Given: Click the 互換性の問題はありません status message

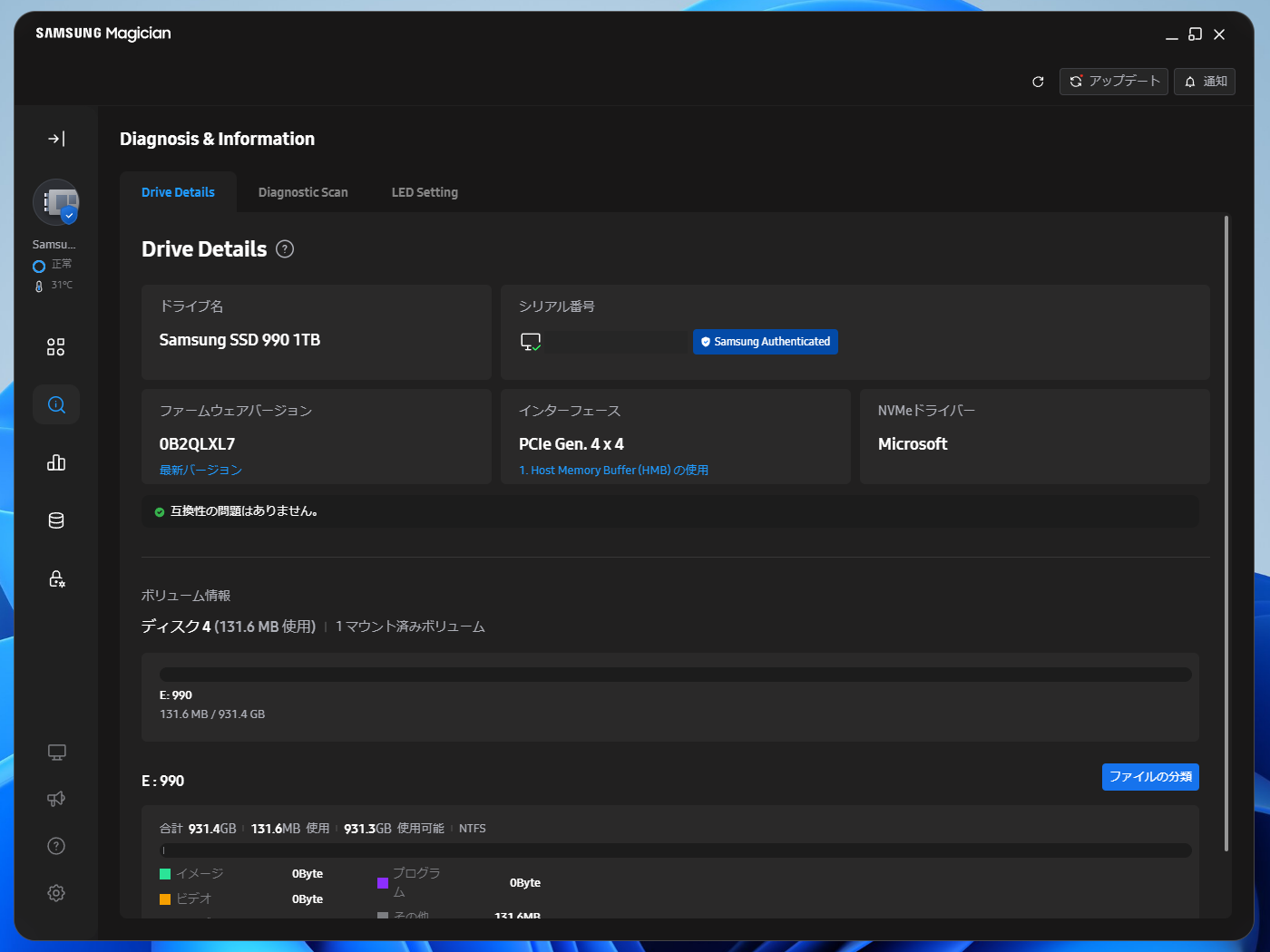Looking at the screenshot, I should click(244, 511).
